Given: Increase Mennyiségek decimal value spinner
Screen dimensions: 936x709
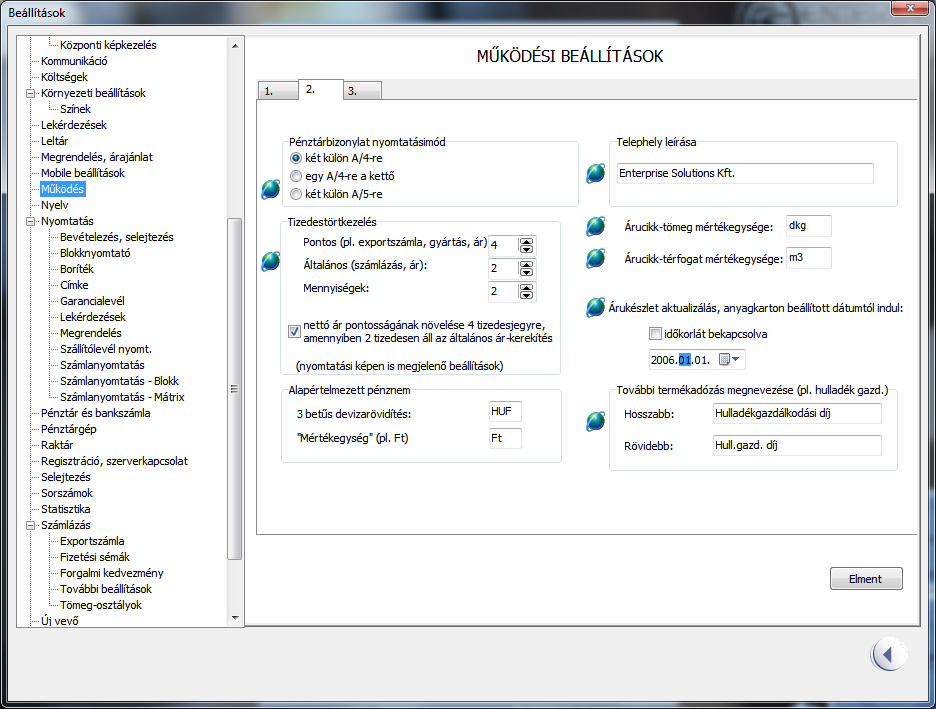Looking at the screenshot, I should pos(526,288).
